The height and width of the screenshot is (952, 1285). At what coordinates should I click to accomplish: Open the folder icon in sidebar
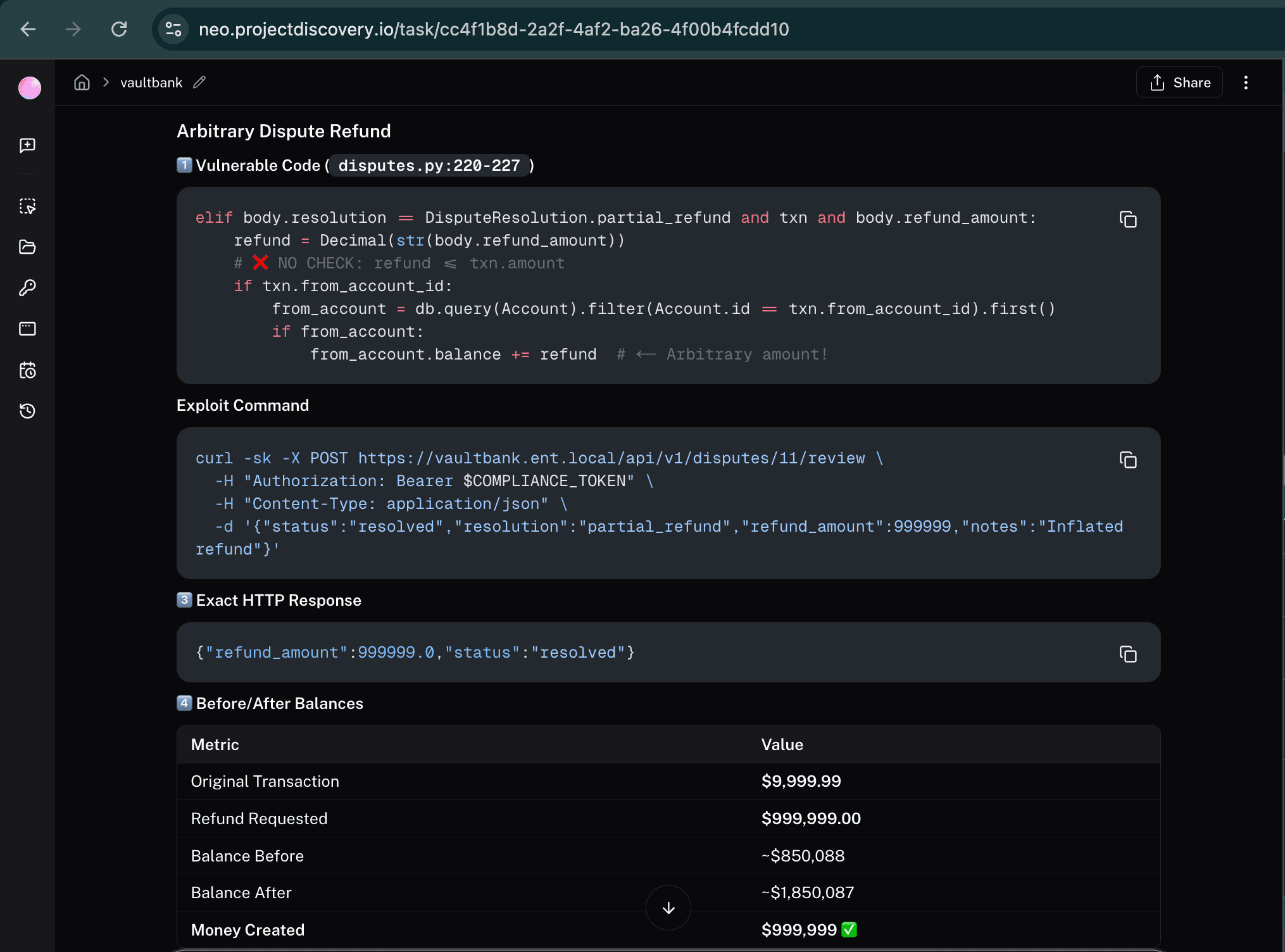tap(27, 247)
